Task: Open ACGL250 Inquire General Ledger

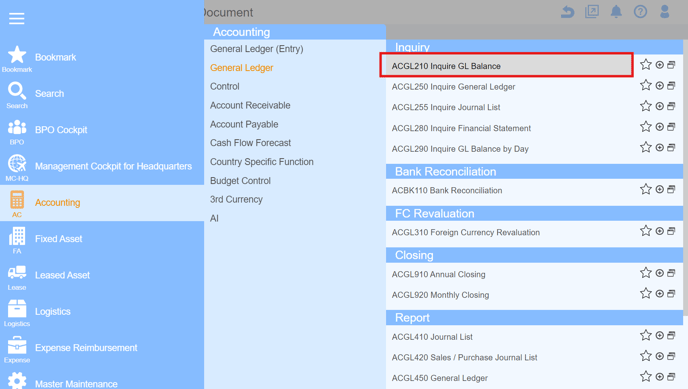Action: click(453, 87)
